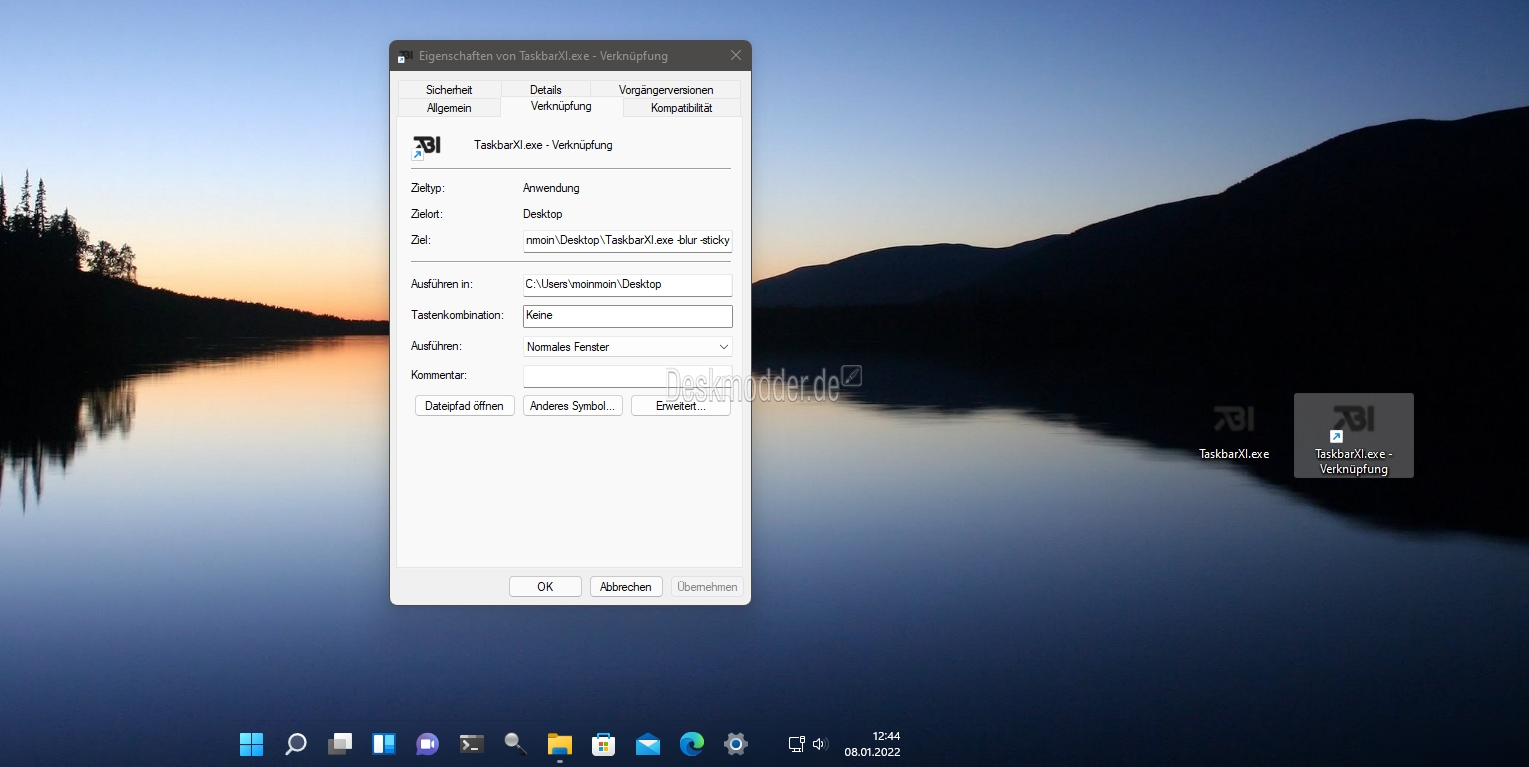This screenshot has height=767, width=1529.
Task: Click inside the Ziel target field
Action: [628, 240]
